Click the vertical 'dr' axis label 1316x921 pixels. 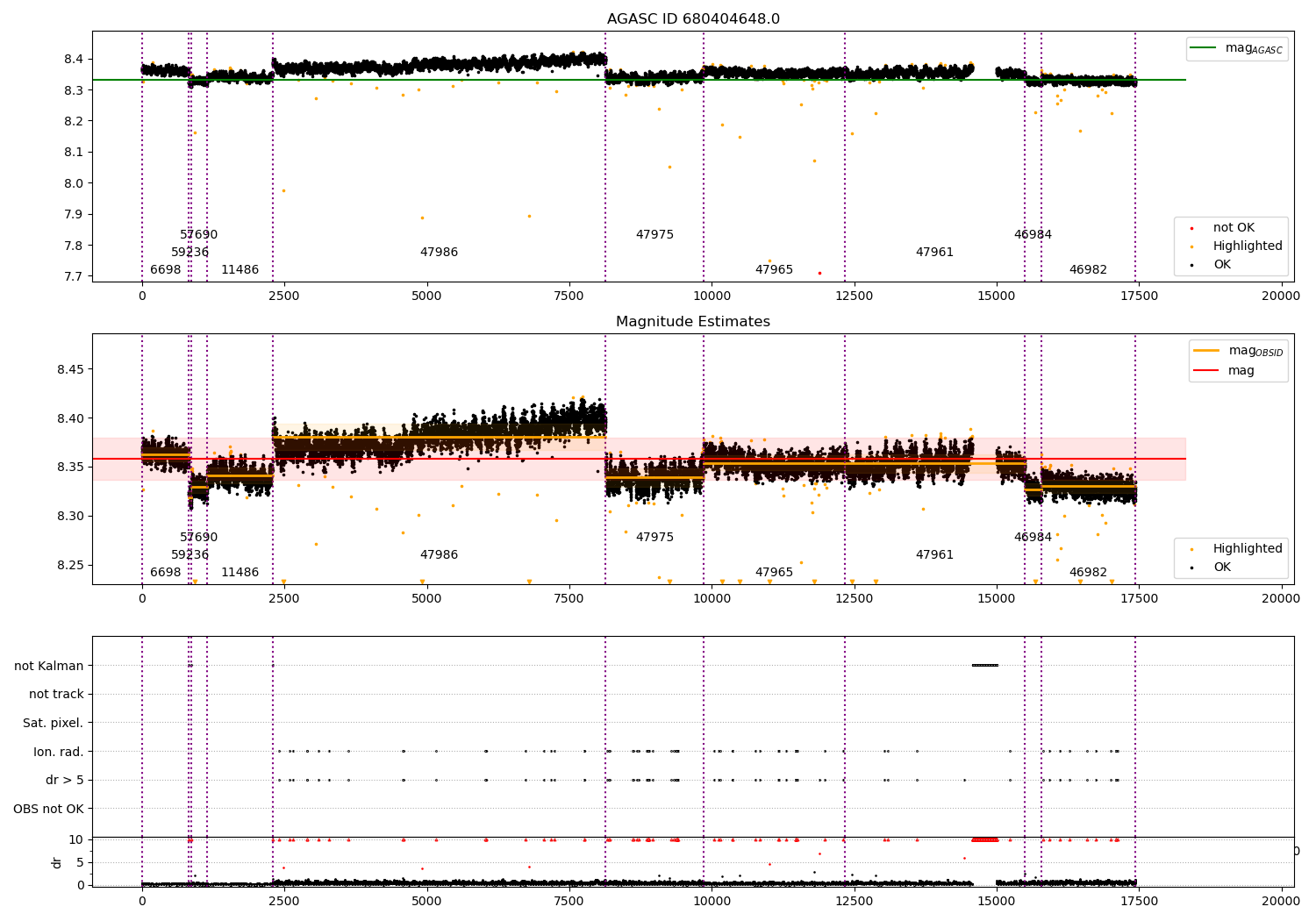click(57, 862)
